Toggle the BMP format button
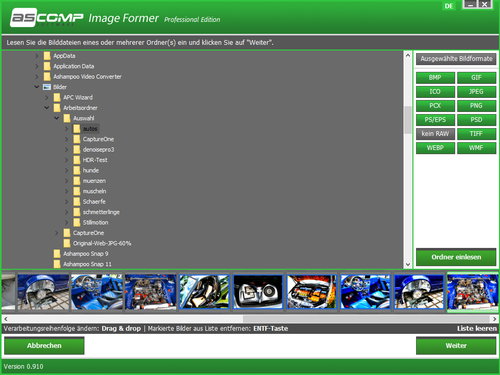 [435, 78]
